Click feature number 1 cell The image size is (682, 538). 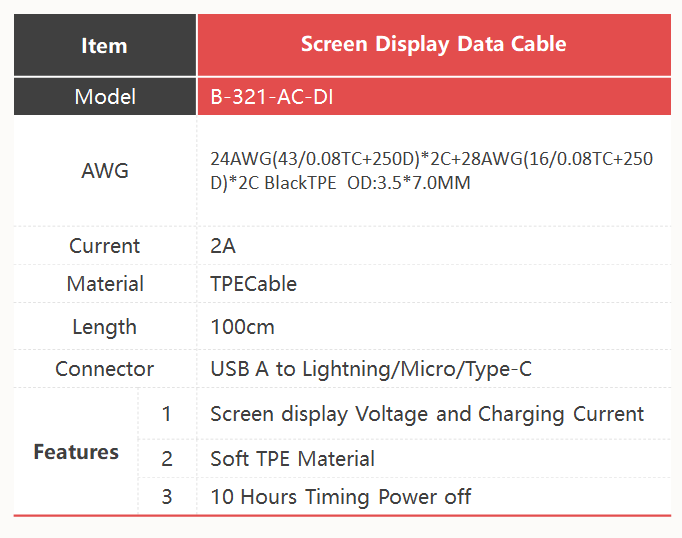(167, 414)
